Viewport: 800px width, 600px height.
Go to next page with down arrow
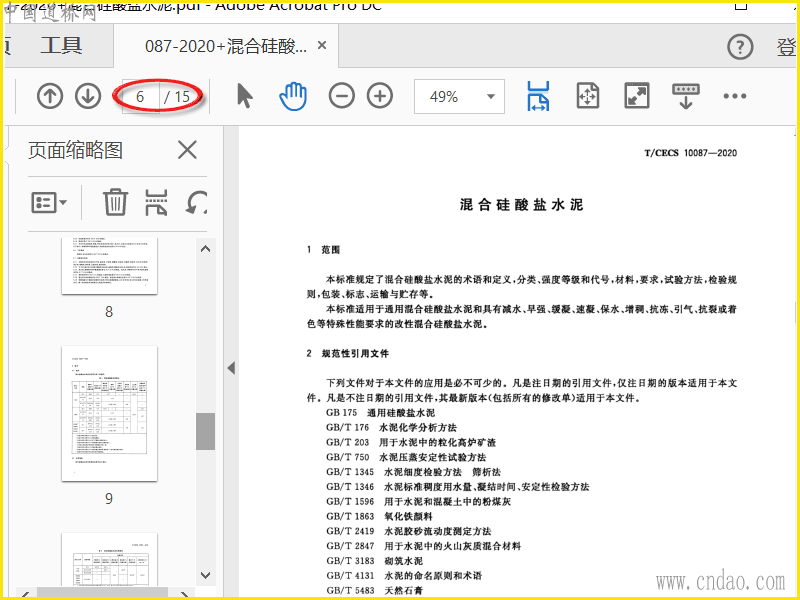[x=88, y=96]
